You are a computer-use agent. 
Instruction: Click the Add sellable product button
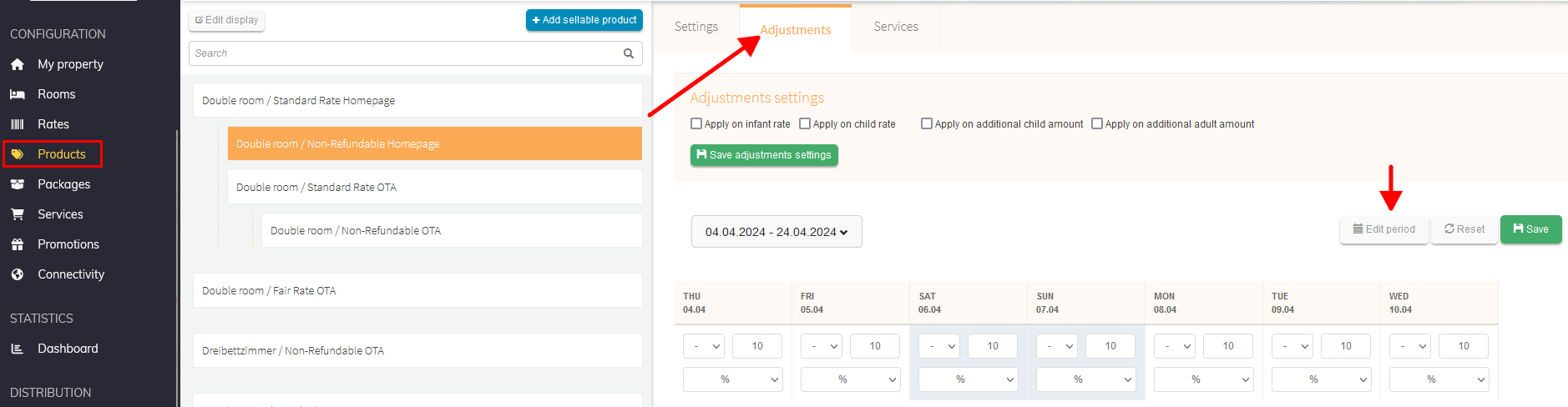click(584, 20)
